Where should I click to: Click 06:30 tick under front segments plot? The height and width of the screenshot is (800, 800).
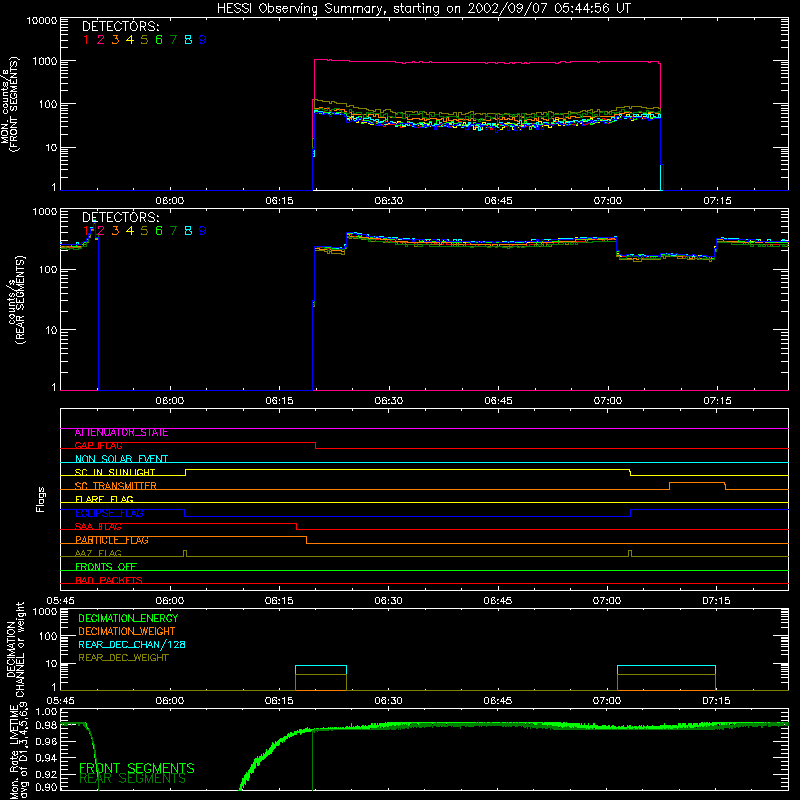(x=389, y=201)
